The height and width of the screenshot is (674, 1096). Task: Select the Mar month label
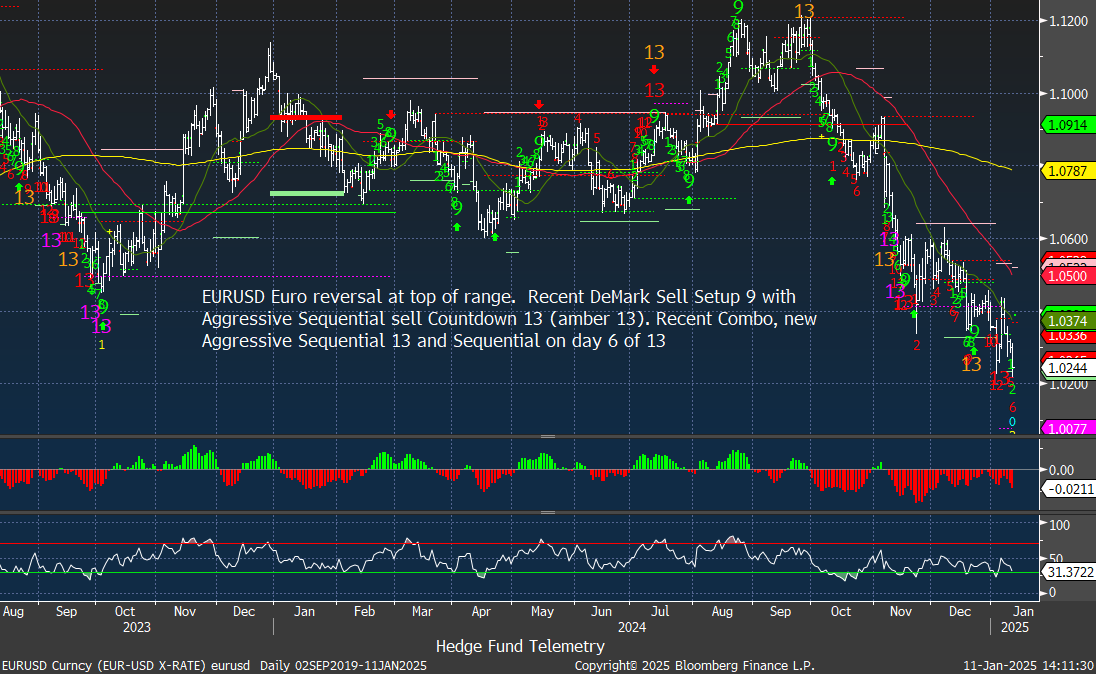(x=422, y=612)
